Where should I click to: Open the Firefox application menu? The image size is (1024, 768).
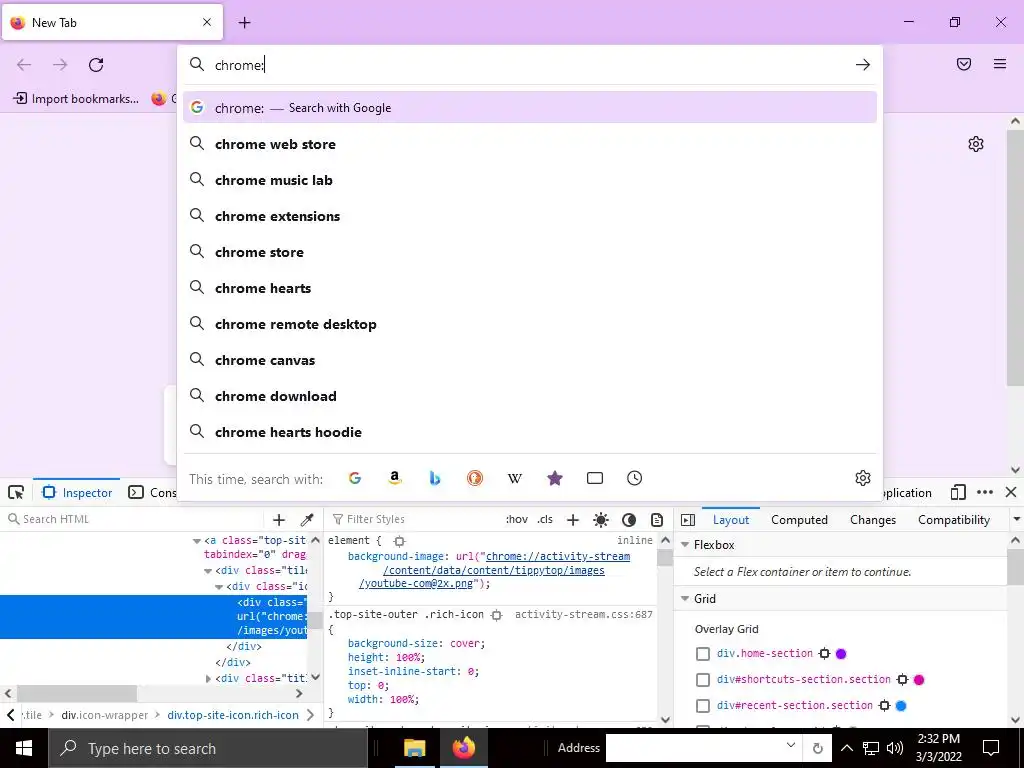[x=1000, y=64]
